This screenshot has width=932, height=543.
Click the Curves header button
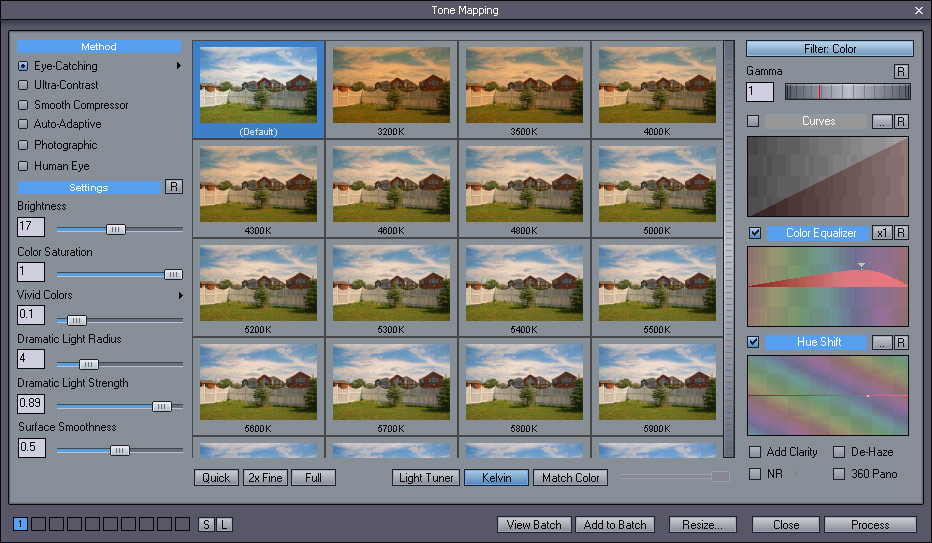click(818, 121)
